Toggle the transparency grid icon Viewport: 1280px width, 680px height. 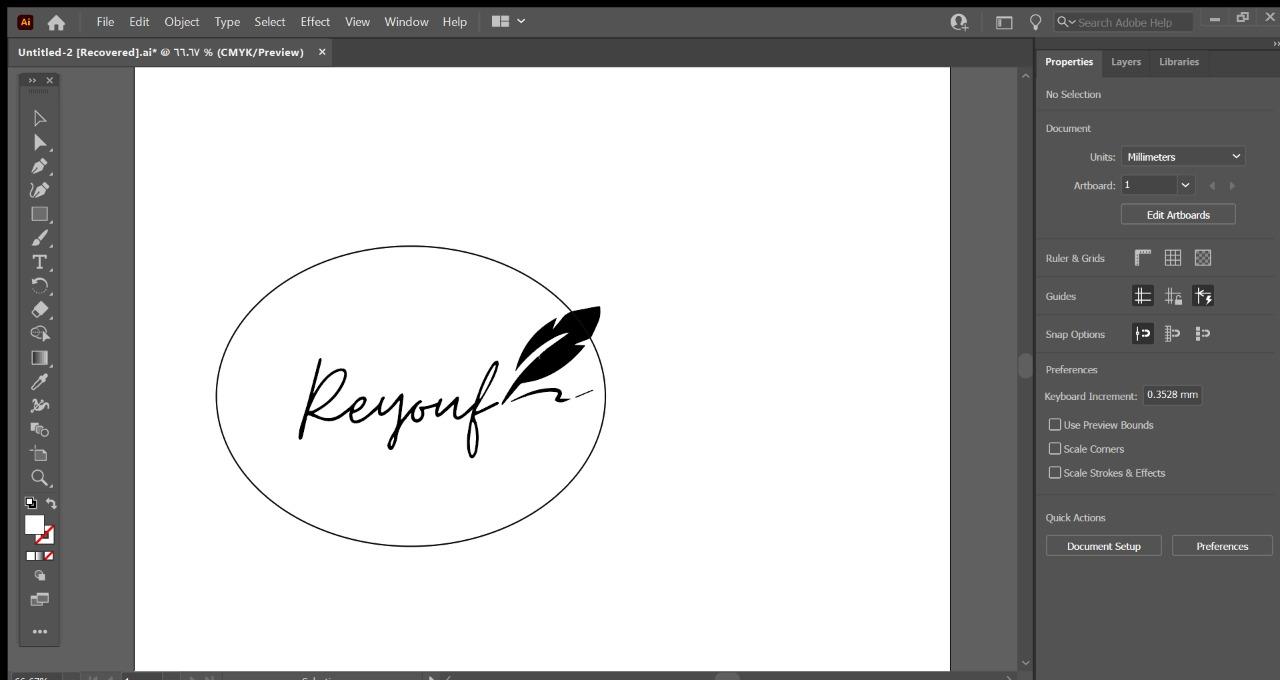point(1203,258)
